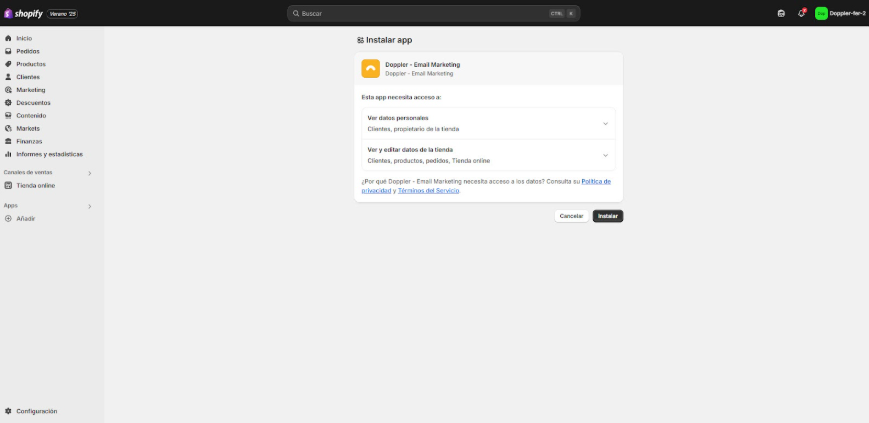Click the Tienda online storefront icon

8,186
